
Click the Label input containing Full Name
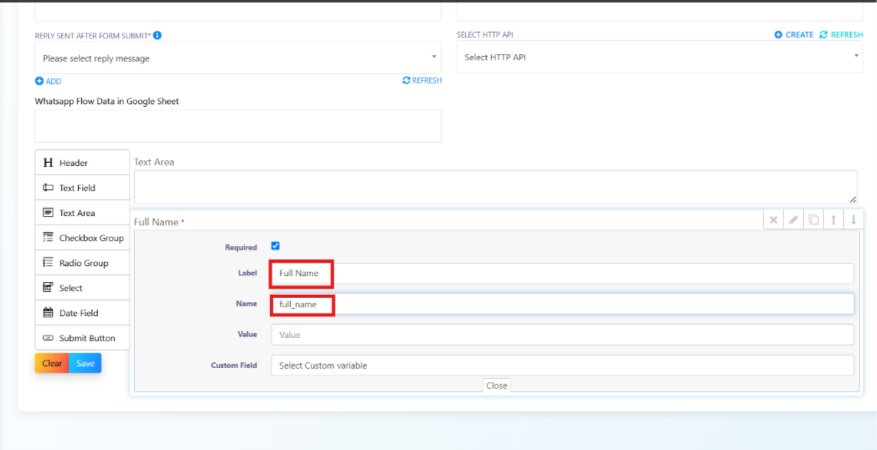[x=563, y=274]
